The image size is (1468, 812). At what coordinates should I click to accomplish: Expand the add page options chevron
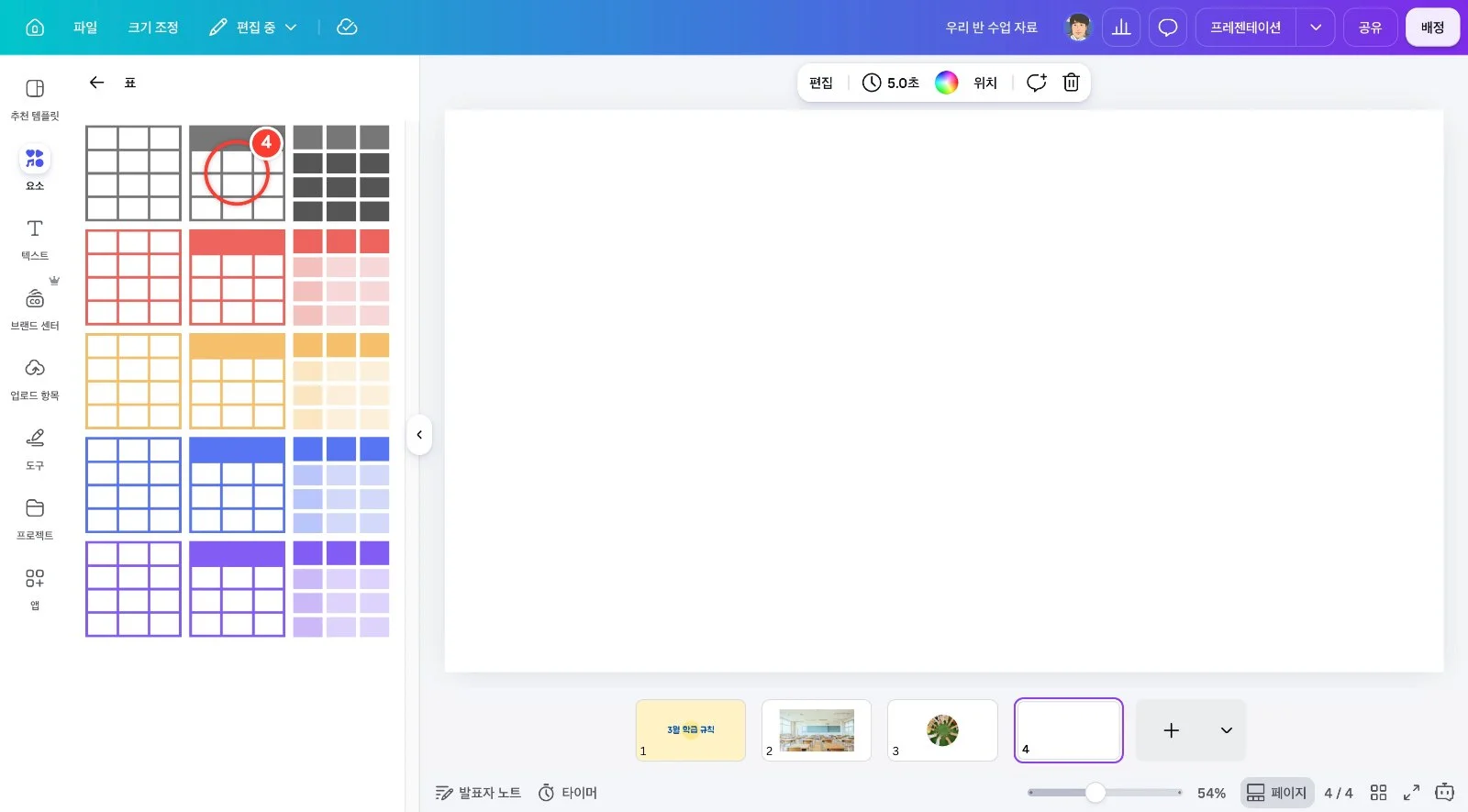pos(1227,730)
